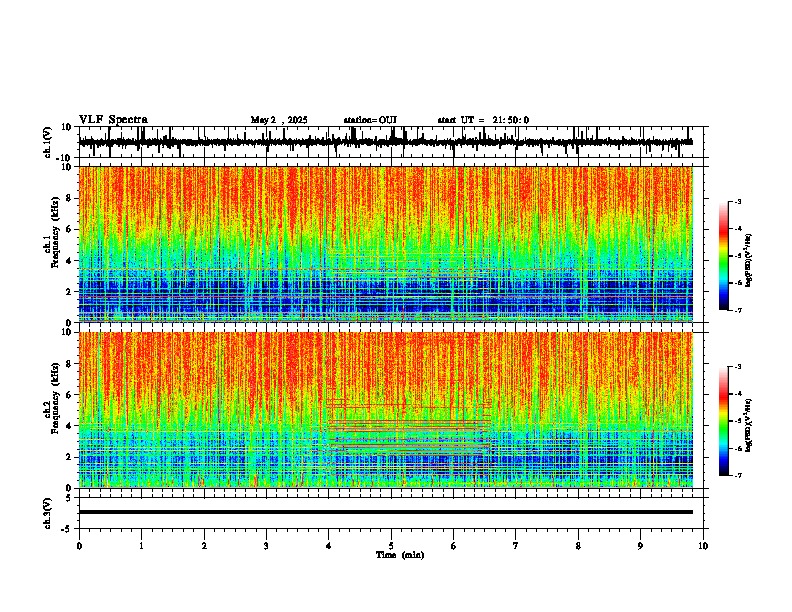The image size is (792, 612).
Task: Click time tick label "9" on bottom axis
Action: pyautogui.click(x=641, y=546)
